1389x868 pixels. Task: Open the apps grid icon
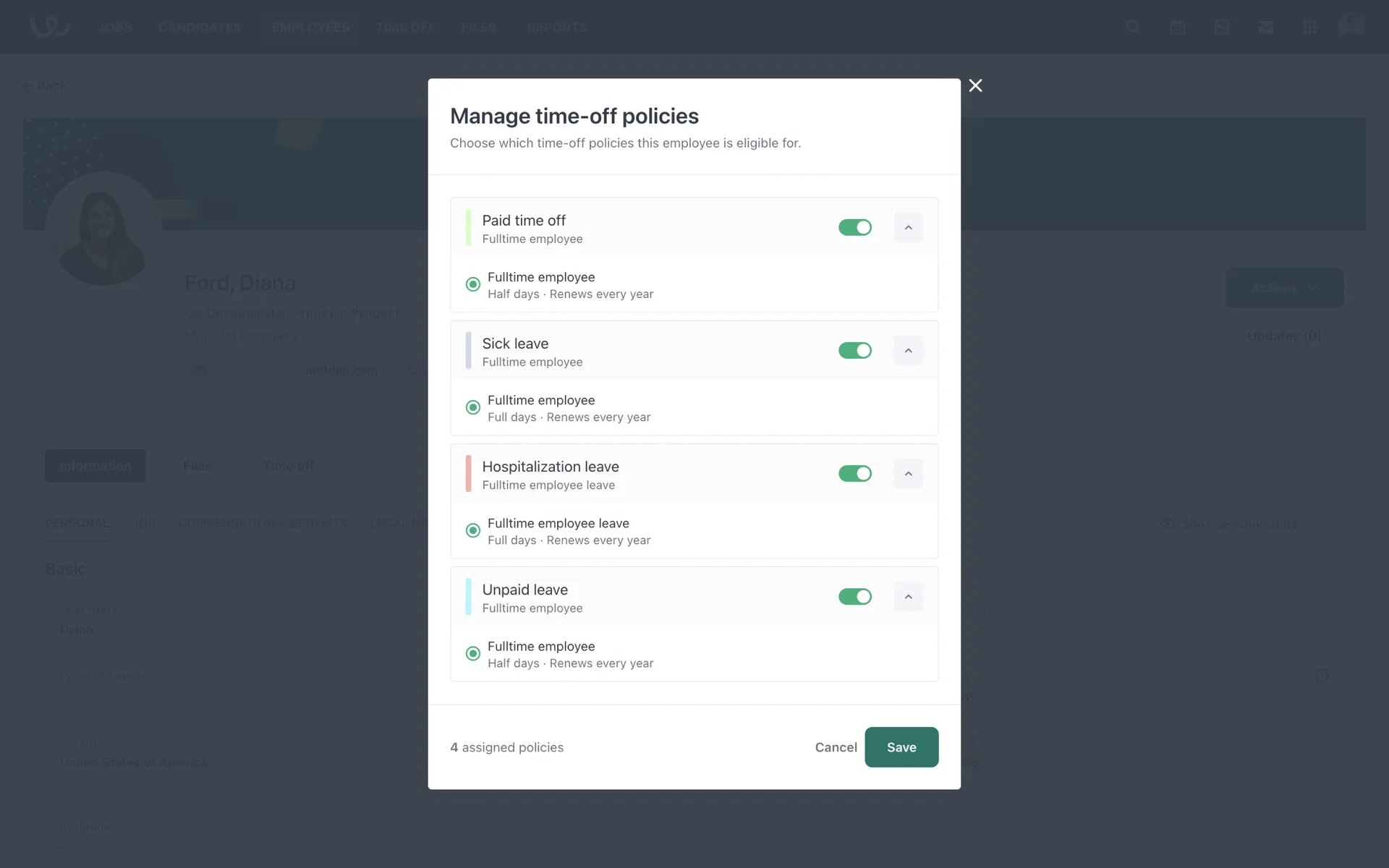pyautogui.click(x=1309, y=27)
